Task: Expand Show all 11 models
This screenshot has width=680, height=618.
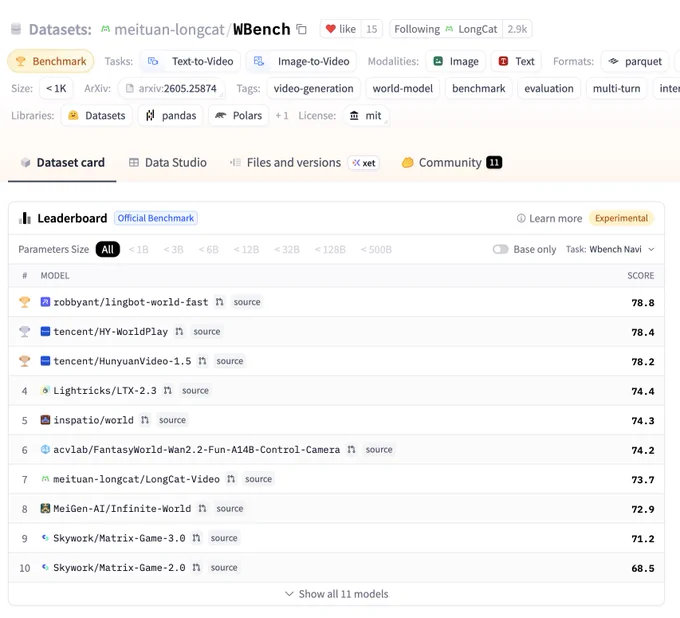Action: pyautogui.click(x=337, y=594)
